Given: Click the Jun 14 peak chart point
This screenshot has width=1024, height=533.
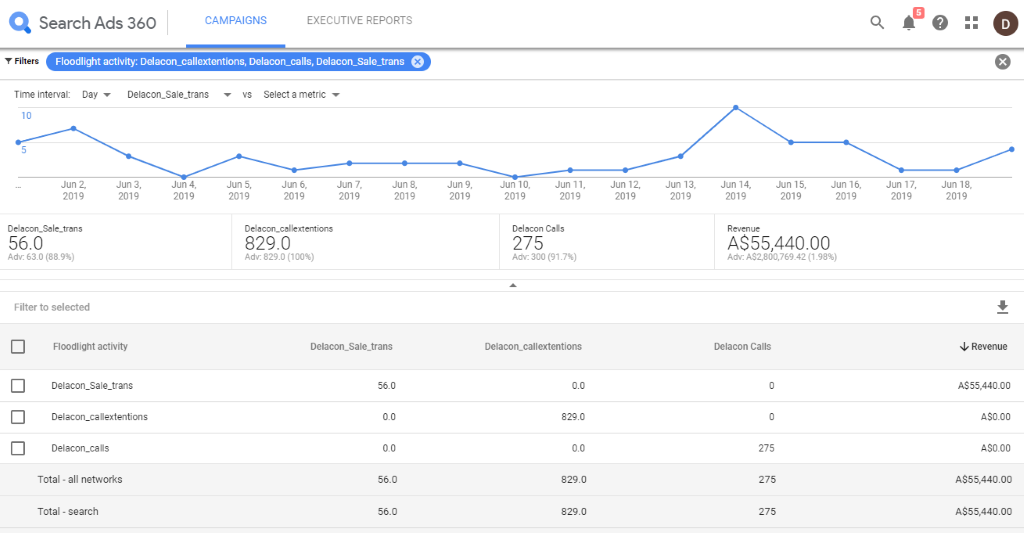Looking at the screenshot, I should (x=735, y=108).
